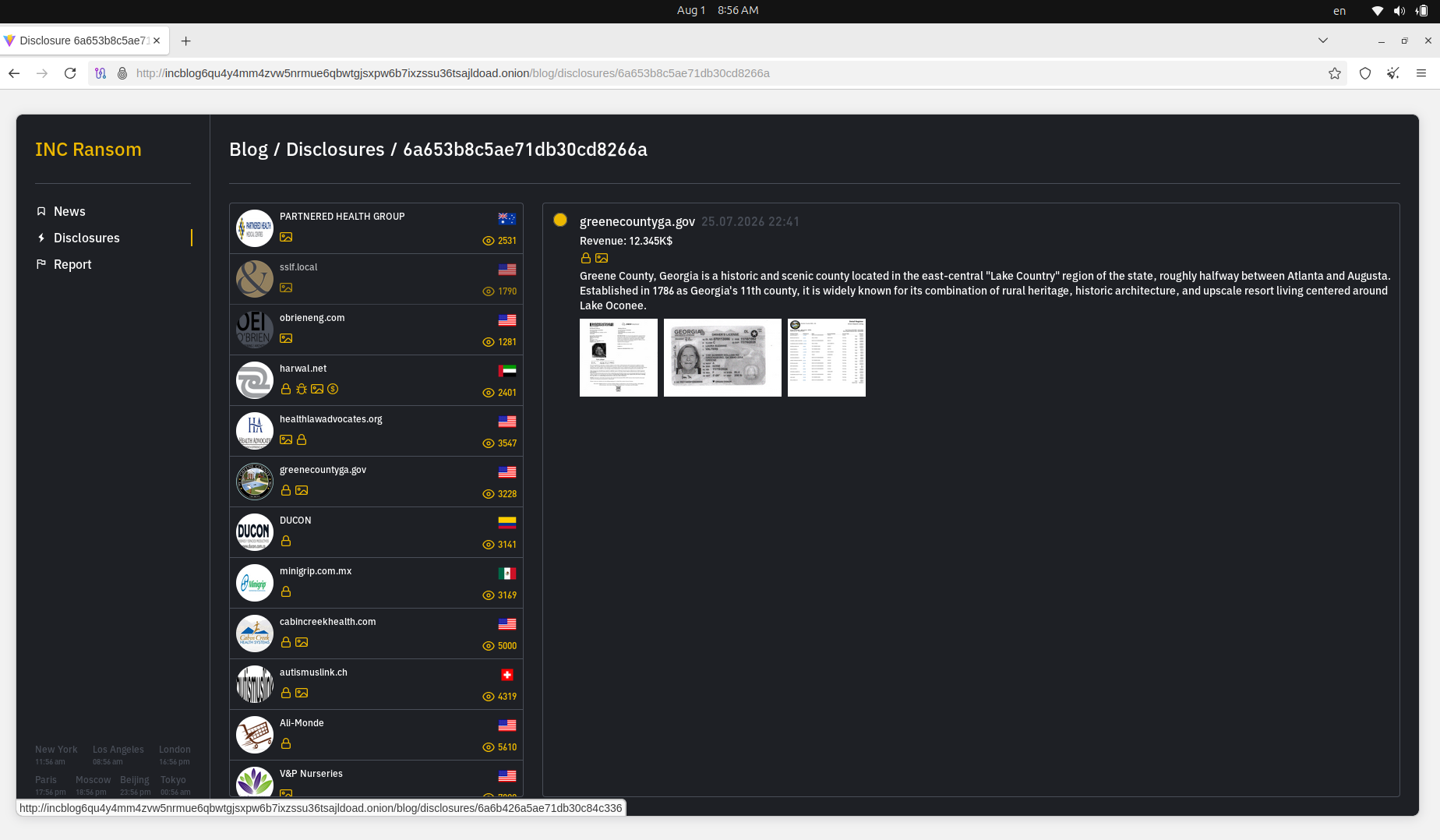Image resolution: width=1440 pixels, height=840 pixels.
Task: Click the INC Ransom logo link
Action: [88, 150]
